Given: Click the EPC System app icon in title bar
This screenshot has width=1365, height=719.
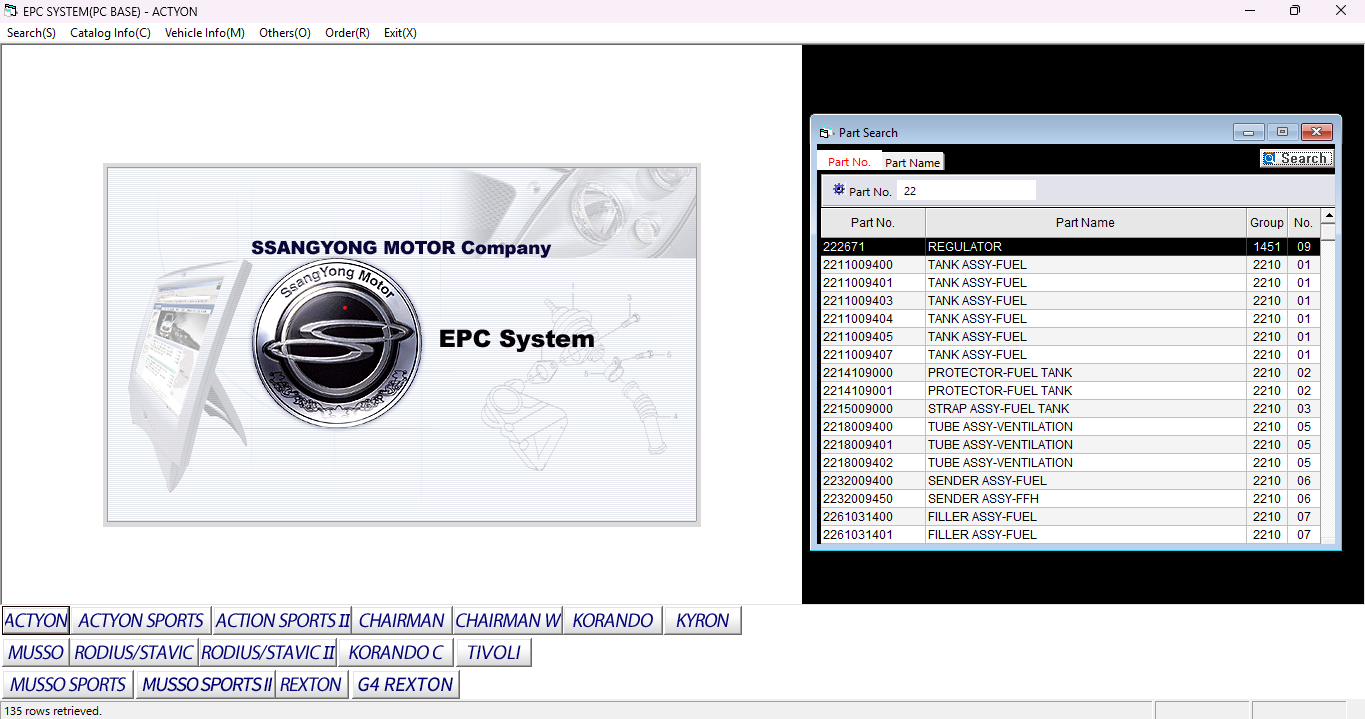Looking at the screenshot, I should [11, 11].
